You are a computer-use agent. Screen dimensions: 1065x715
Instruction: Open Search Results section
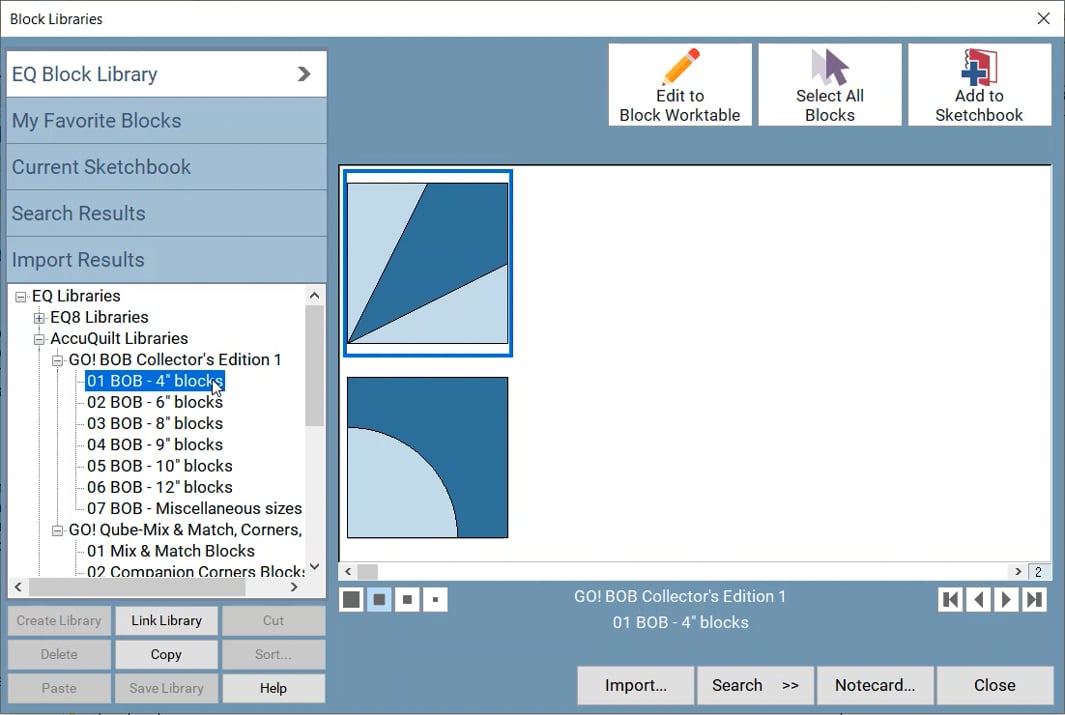pyautogui.click(x=166, y=213)
